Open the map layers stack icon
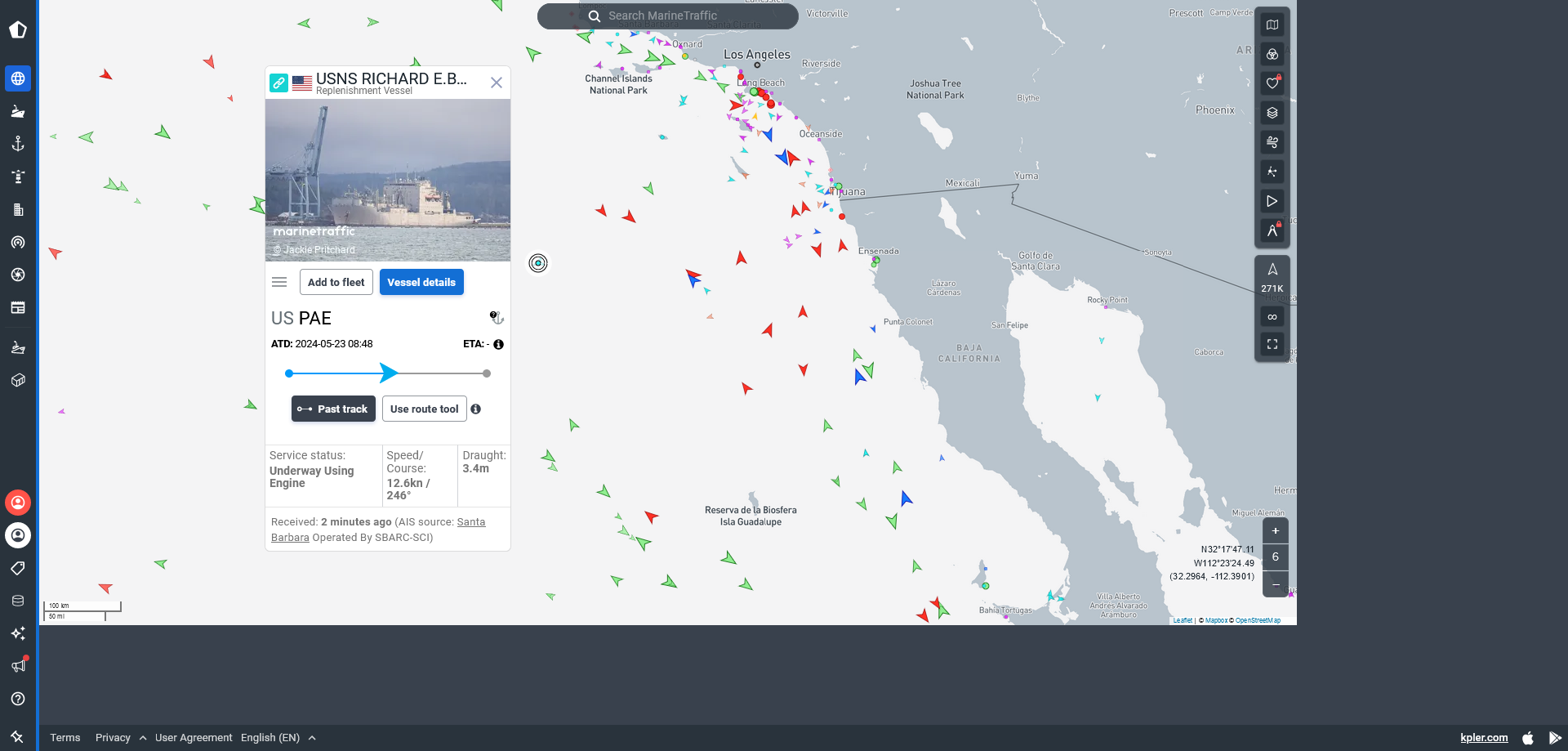Image resolution: width=1568 pixels, height=751 pixels. click(1272, 113)
